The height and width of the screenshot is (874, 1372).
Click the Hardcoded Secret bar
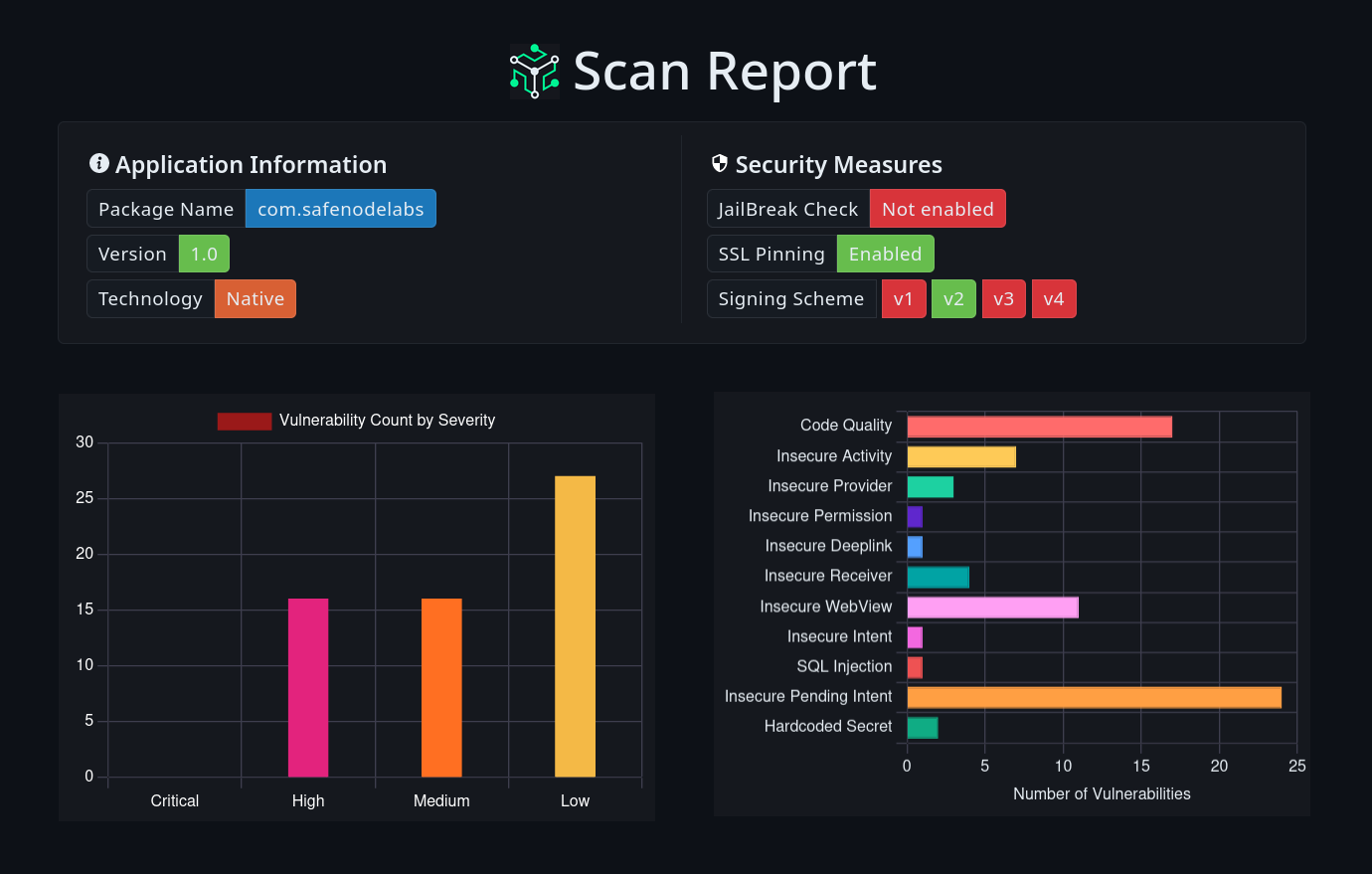(923, 727)
